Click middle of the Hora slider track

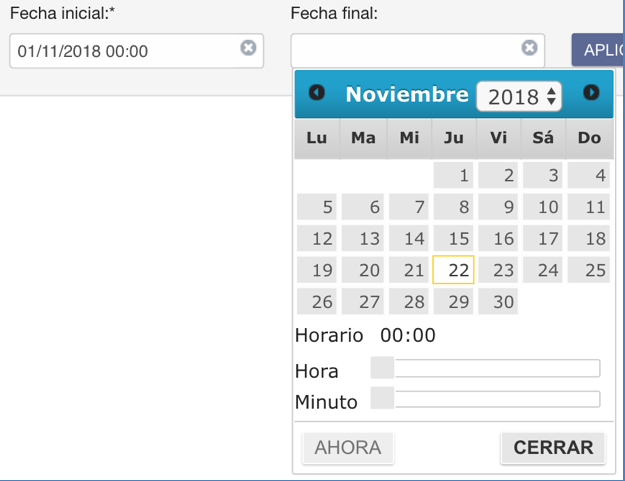485,368
